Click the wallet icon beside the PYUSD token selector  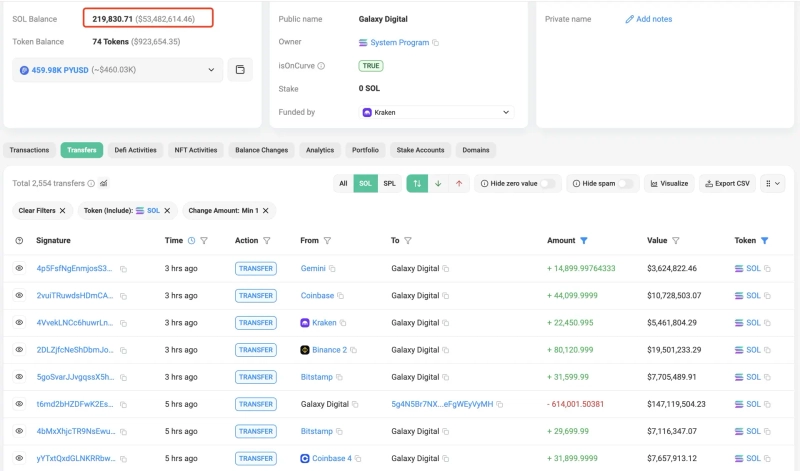coord(240,70)
